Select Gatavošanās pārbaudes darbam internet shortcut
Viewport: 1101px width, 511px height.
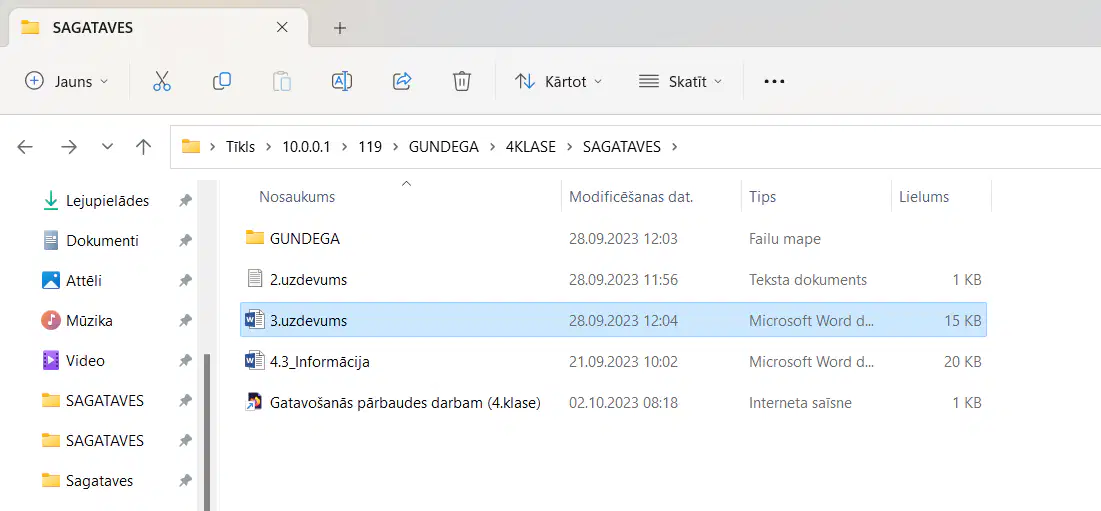(x=613, y=402)
